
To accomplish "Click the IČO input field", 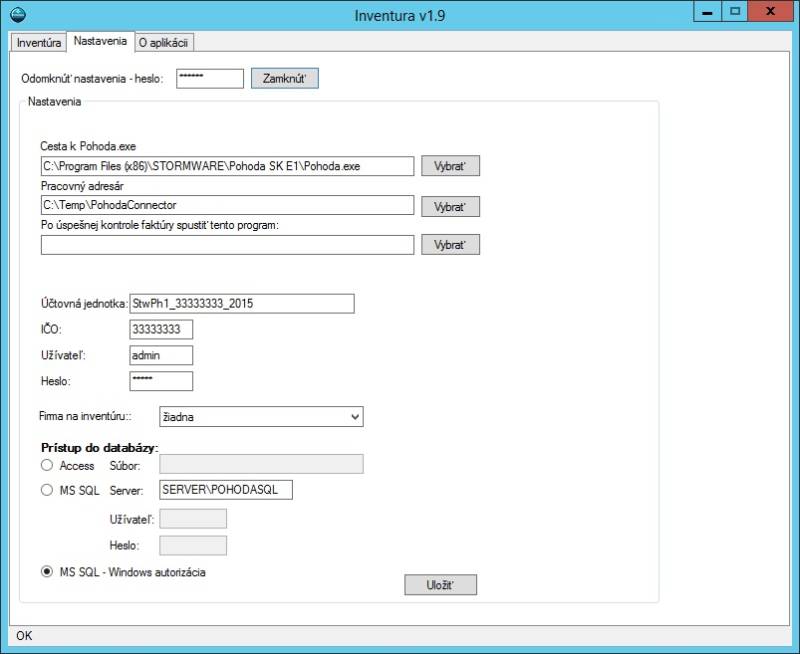I will tap(161, 329).
